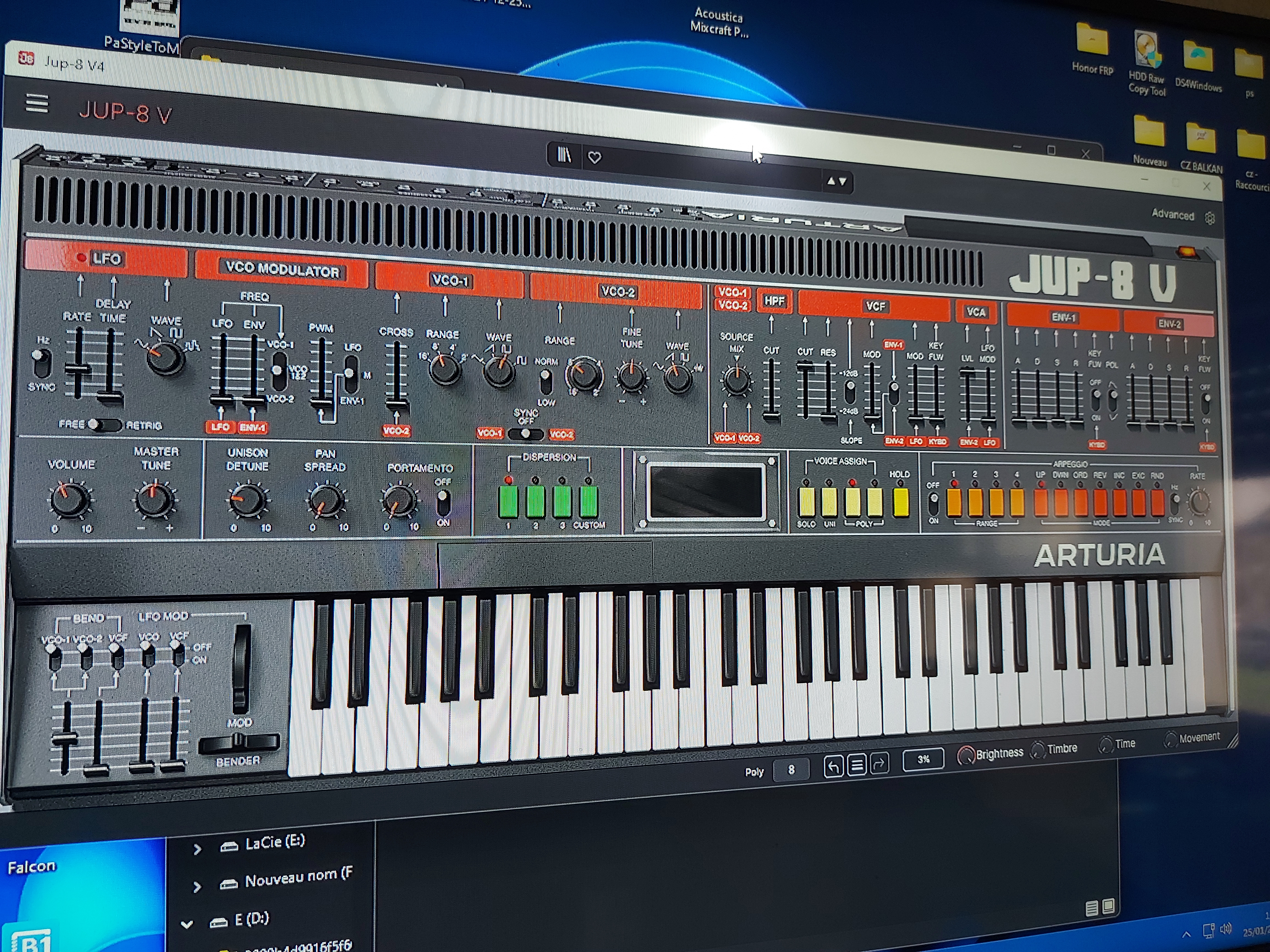The height and width of the screenshot is (952, 1270).
Task: Click the Time macro knob
Action: click(x=1105, y=745)
